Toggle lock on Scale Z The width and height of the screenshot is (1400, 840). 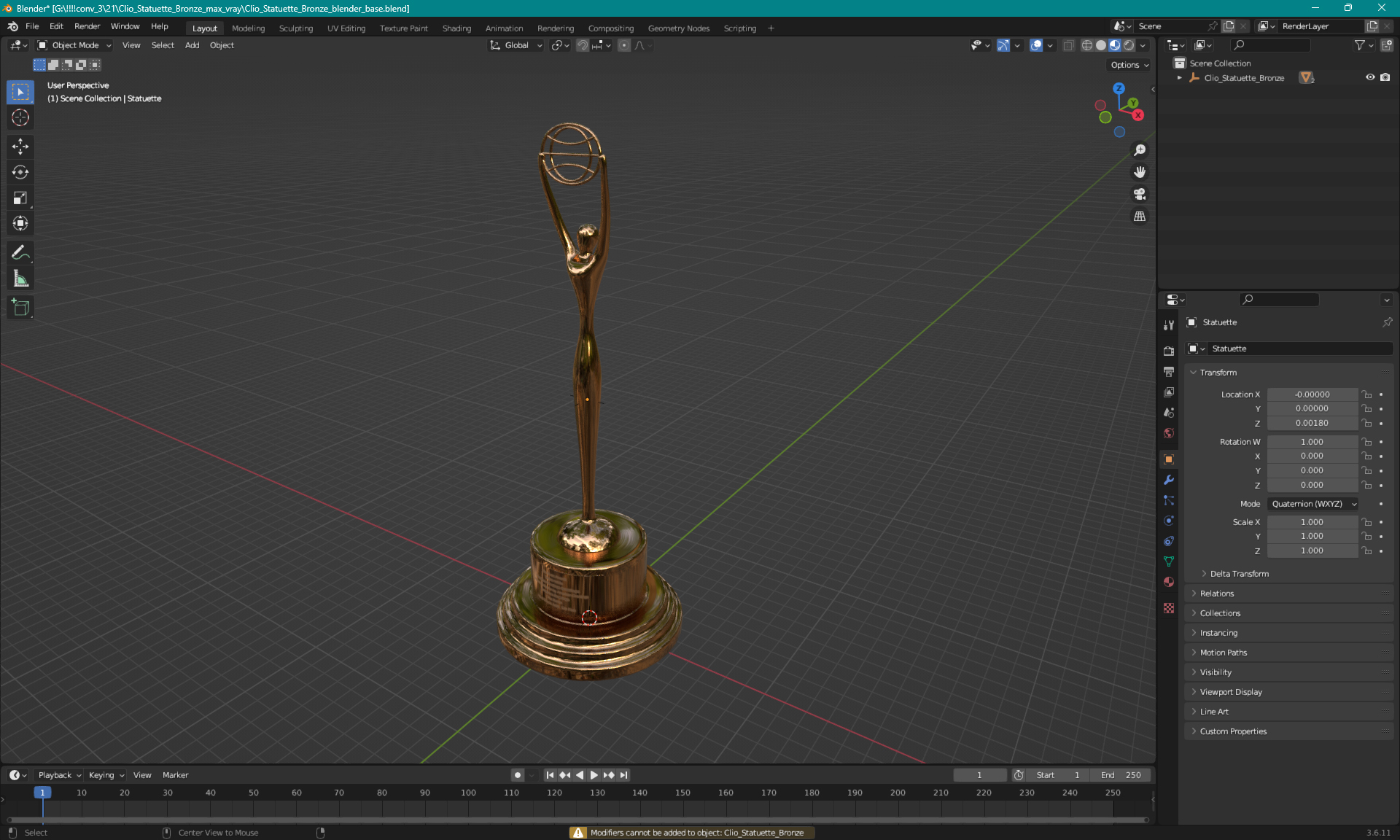(x=1367, y=551)
